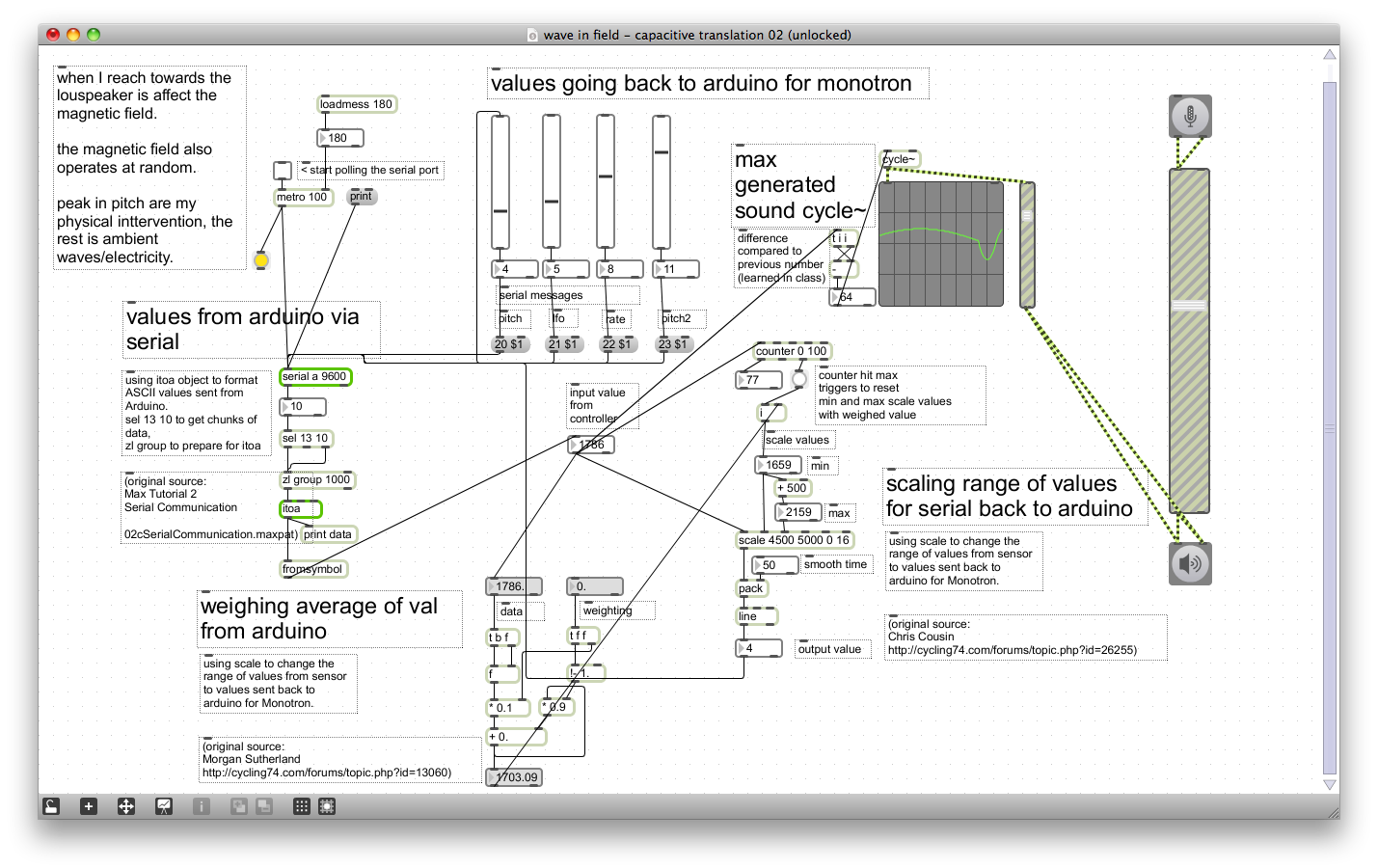Screen dimensions: 1378x868
Task: Click the bang circle beside number 77
Action: point(798,380)
